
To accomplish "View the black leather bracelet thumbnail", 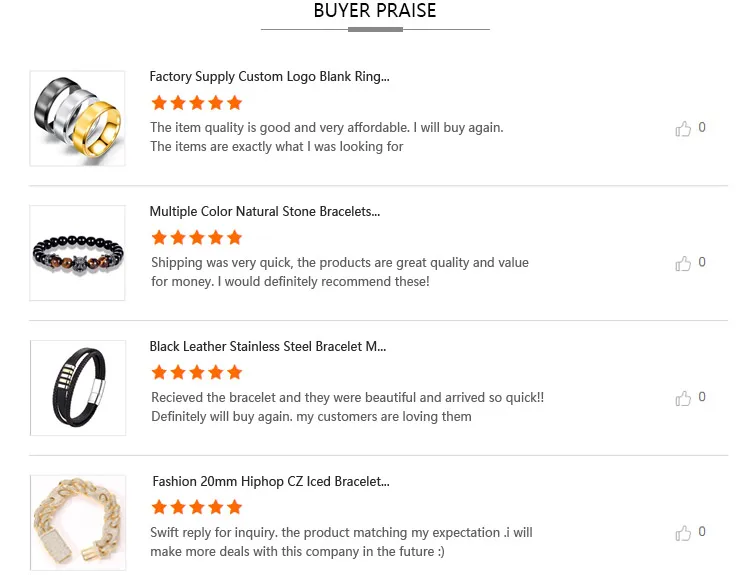I will pyautogui.click(x=78, y=388).
